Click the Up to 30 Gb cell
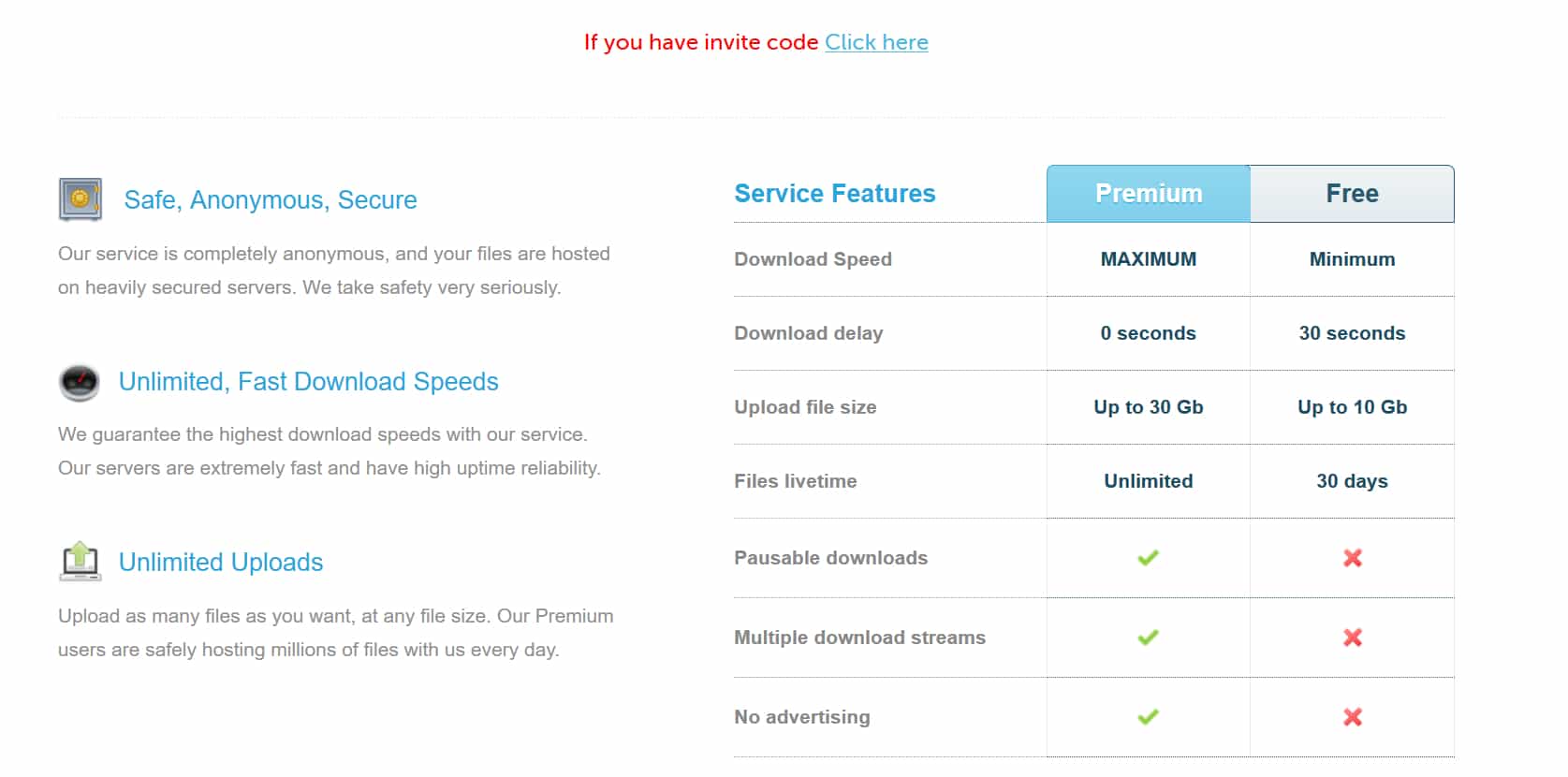The width and height of the screenshot is (1568, 777). 1149,407
